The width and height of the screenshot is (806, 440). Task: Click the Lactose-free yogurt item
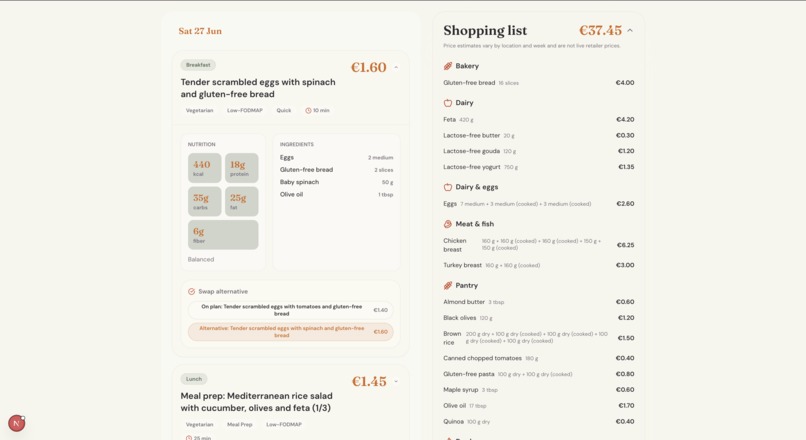[x=539, y=167]
